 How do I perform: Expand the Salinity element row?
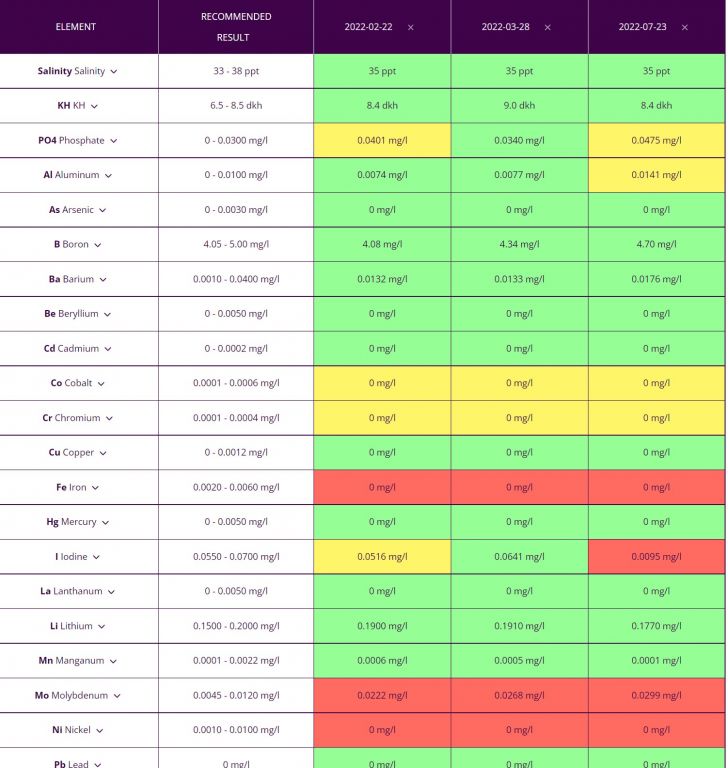point(114,72)
